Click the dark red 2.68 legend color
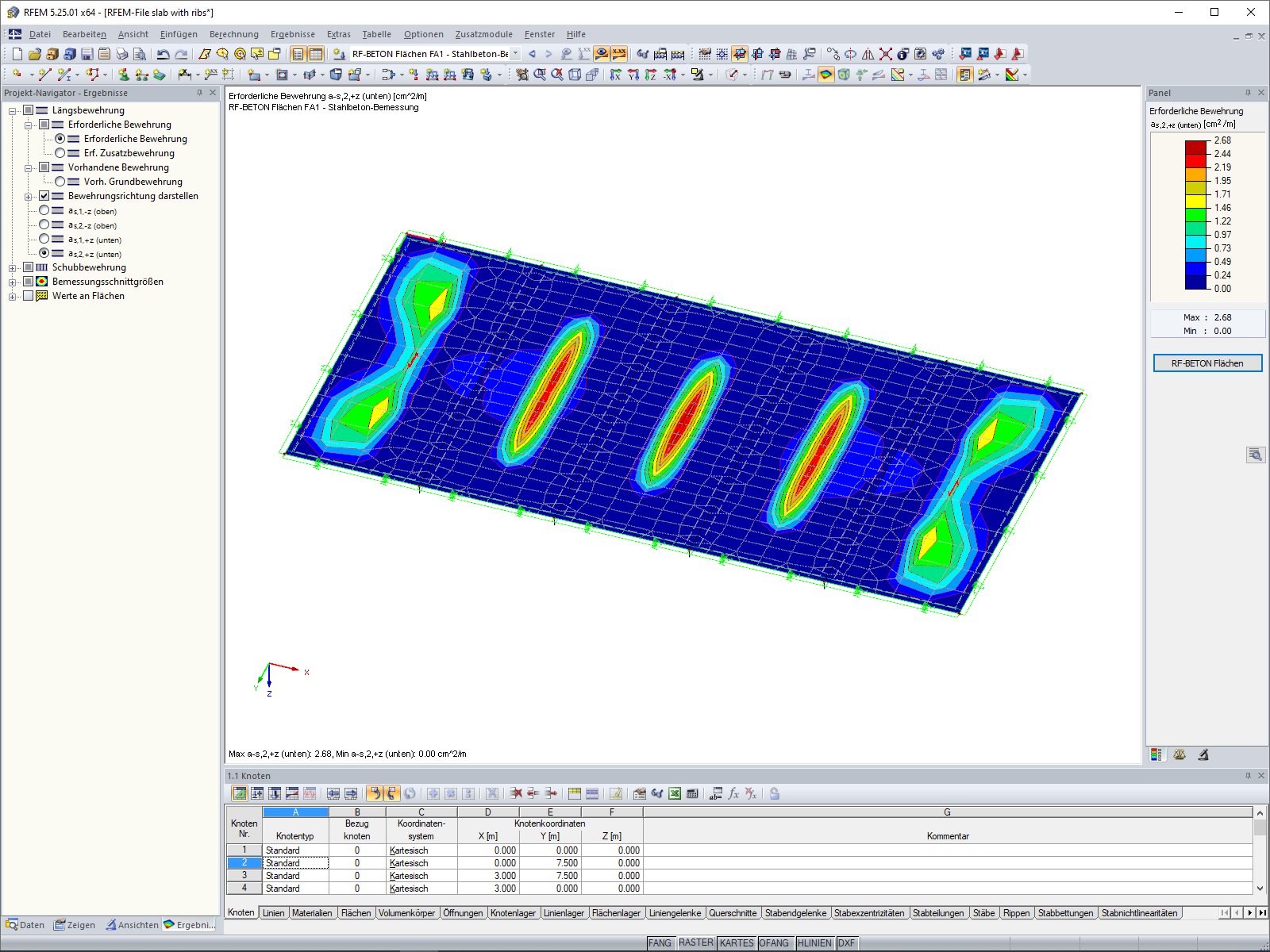This screenshot has height=952, width=1270. (x=1196, y=147)
